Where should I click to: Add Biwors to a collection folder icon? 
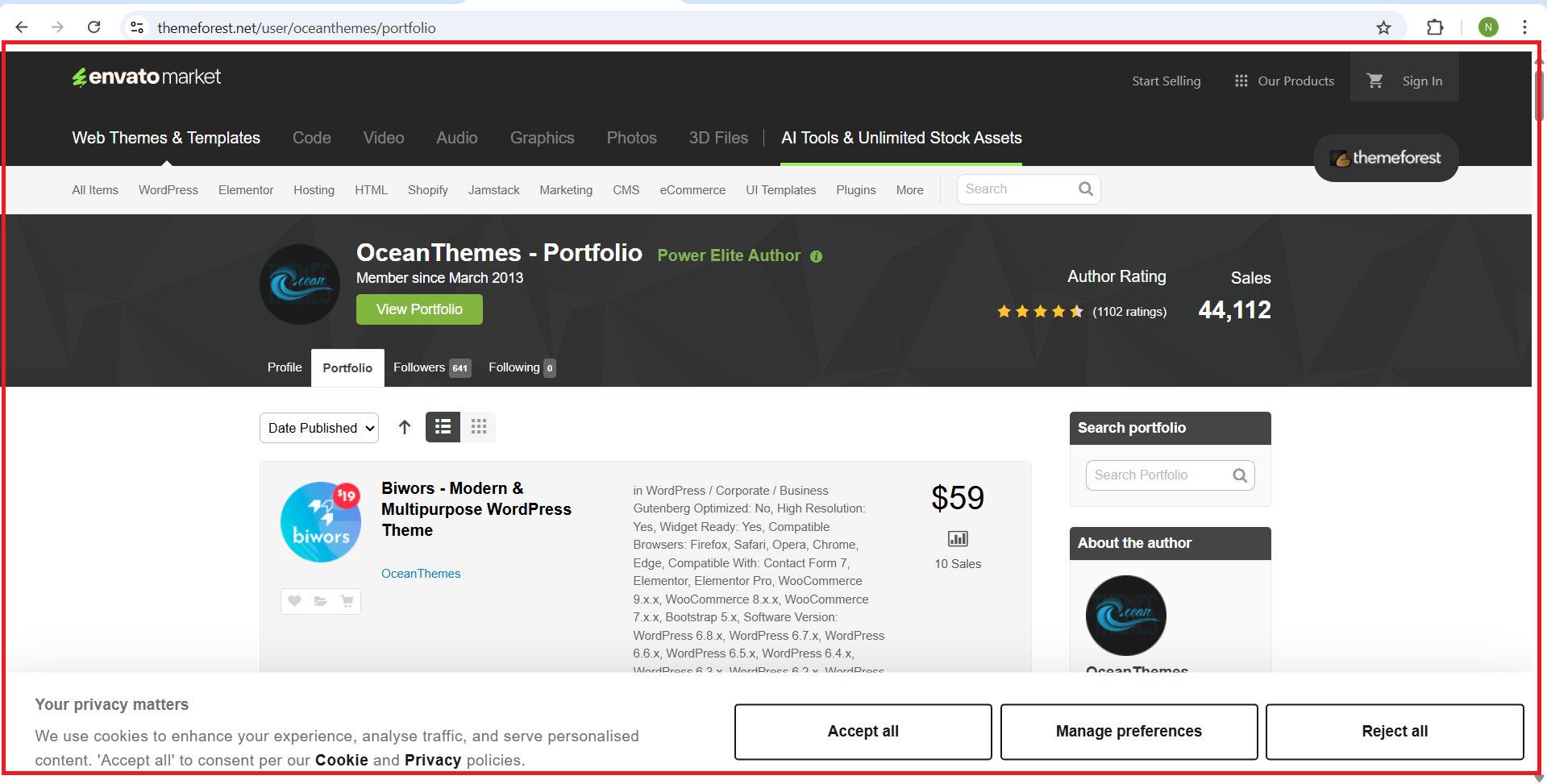(x=321, y=601)
